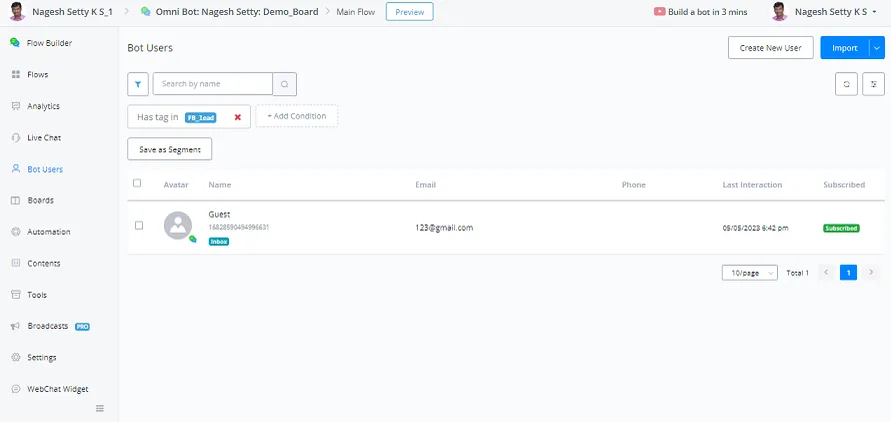Screen dimensions: 891x422
Task: Click the Subscribed column header
Action: point(844,185)
